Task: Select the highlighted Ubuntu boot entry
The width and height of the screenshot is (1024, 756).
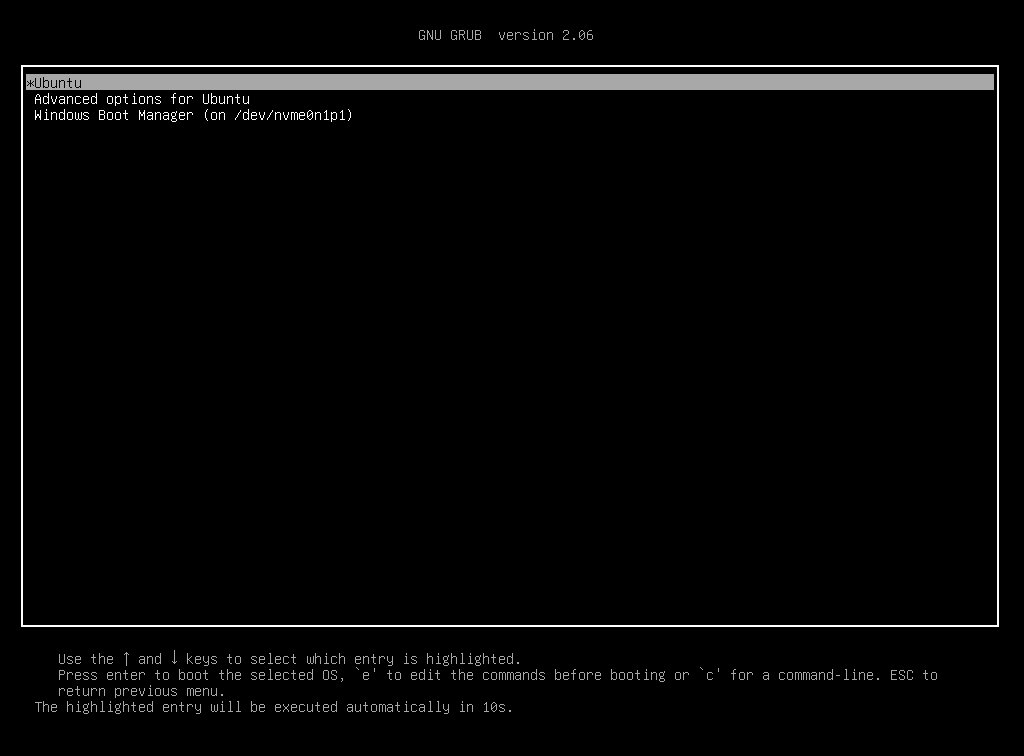Action: coord(58,83)
